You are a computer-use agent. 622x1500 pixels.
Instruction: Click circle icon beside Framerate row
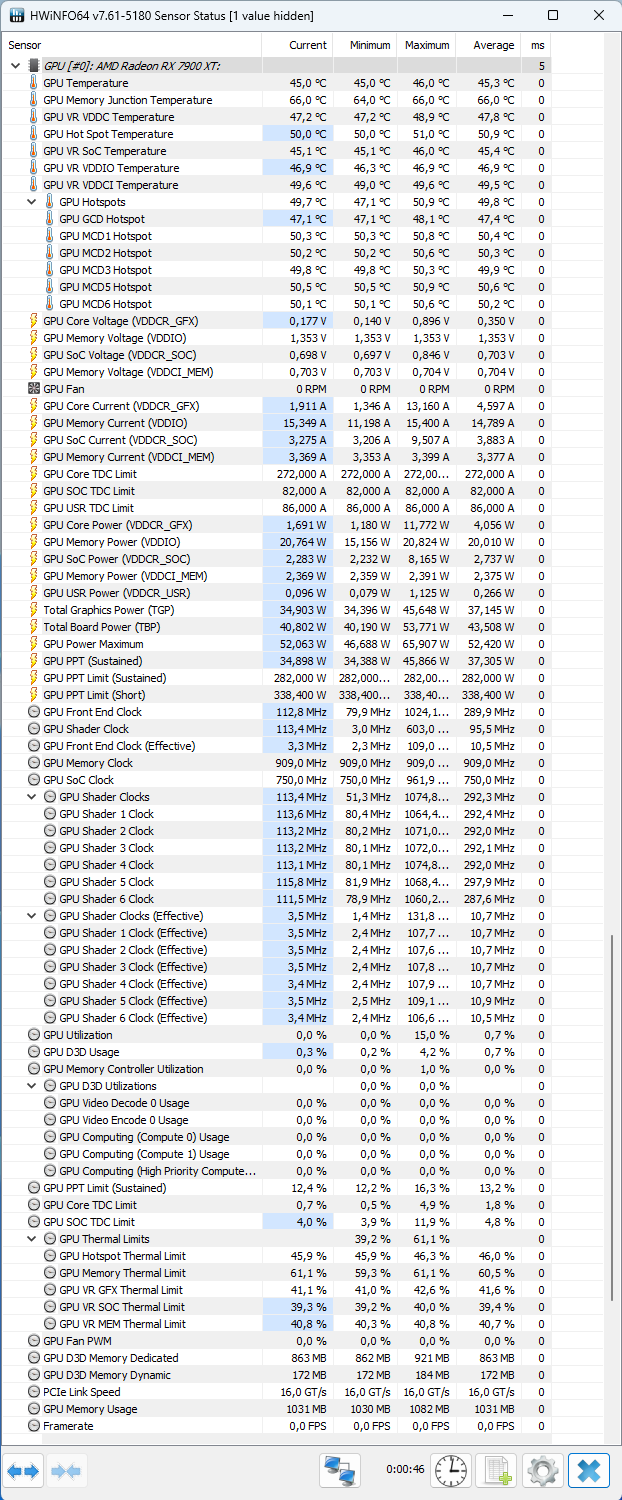click(33, 1426)
